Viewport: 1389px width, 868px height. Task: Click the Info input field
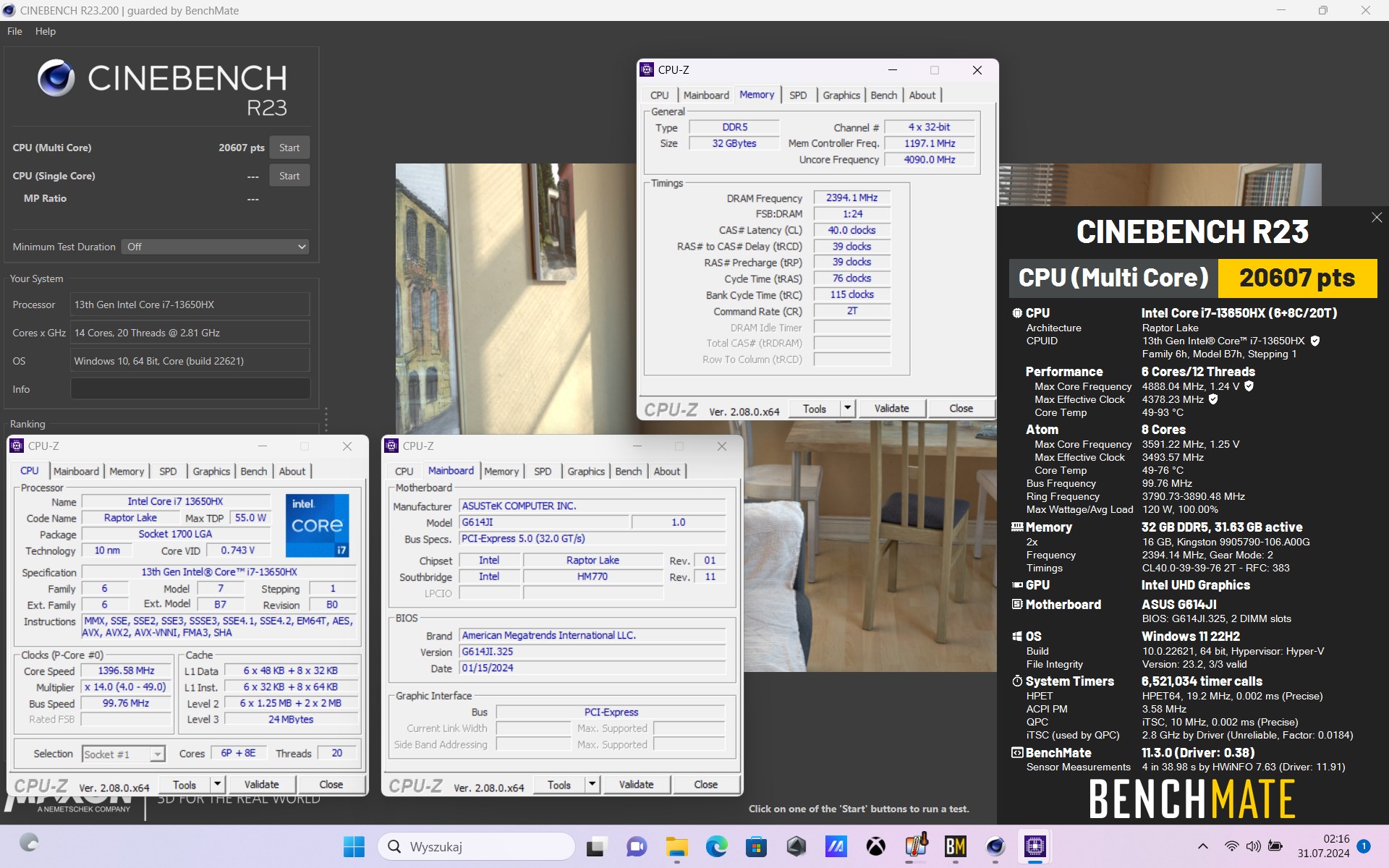(x=190, y=389)
